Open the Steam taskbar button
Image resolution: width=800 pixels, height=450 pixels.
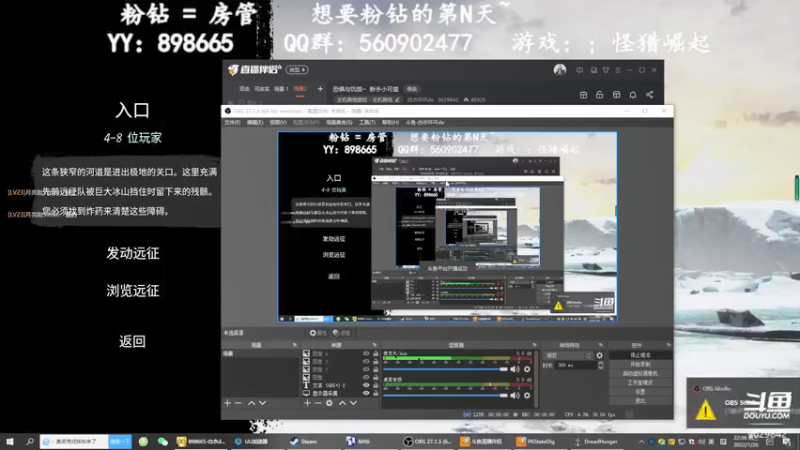[x=304, y=441]
